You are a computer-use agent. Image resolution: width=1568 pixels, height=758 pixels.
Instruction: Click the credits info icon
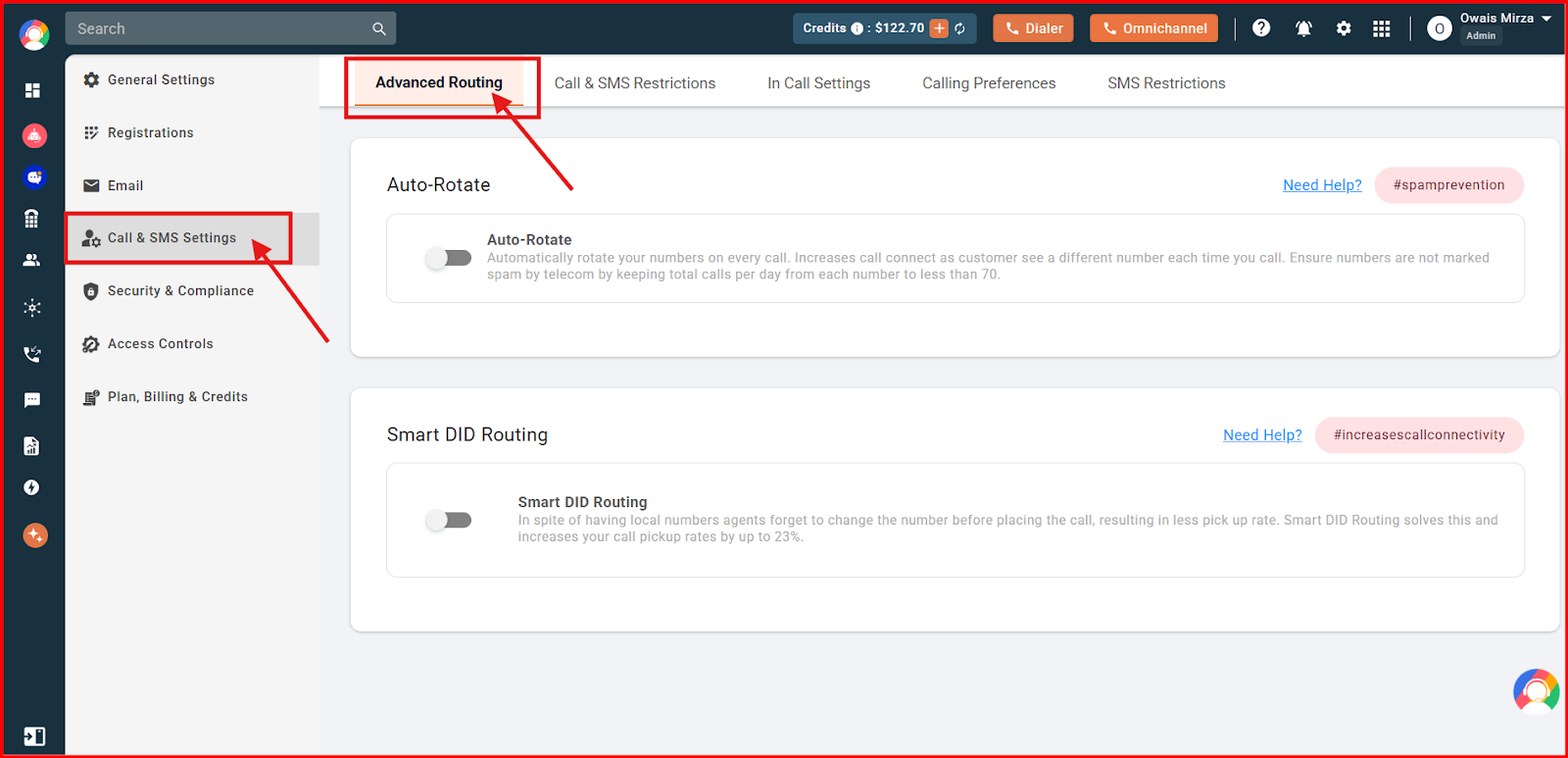tap(857, 28)
